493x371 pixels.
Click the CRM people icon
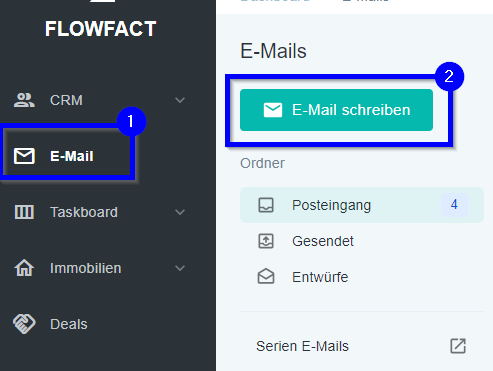(x=24, y=100)
